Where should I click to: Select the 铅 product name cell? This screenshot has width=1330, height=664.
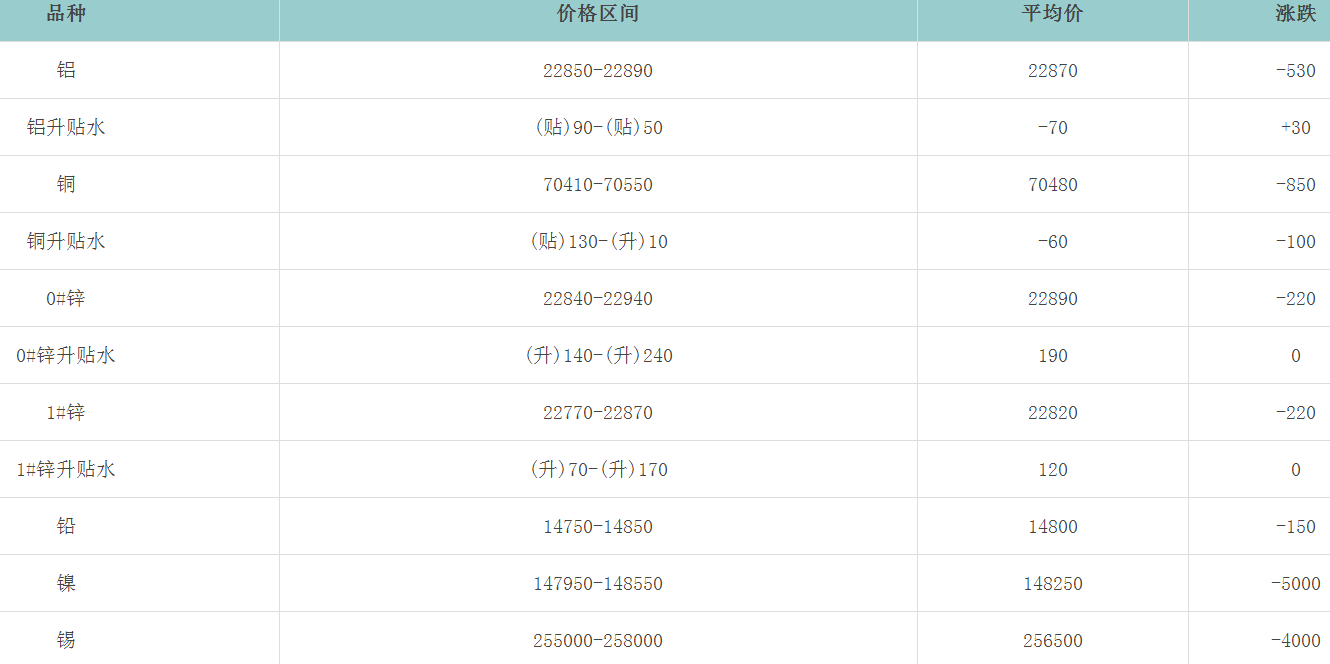[x=66, y=527]
